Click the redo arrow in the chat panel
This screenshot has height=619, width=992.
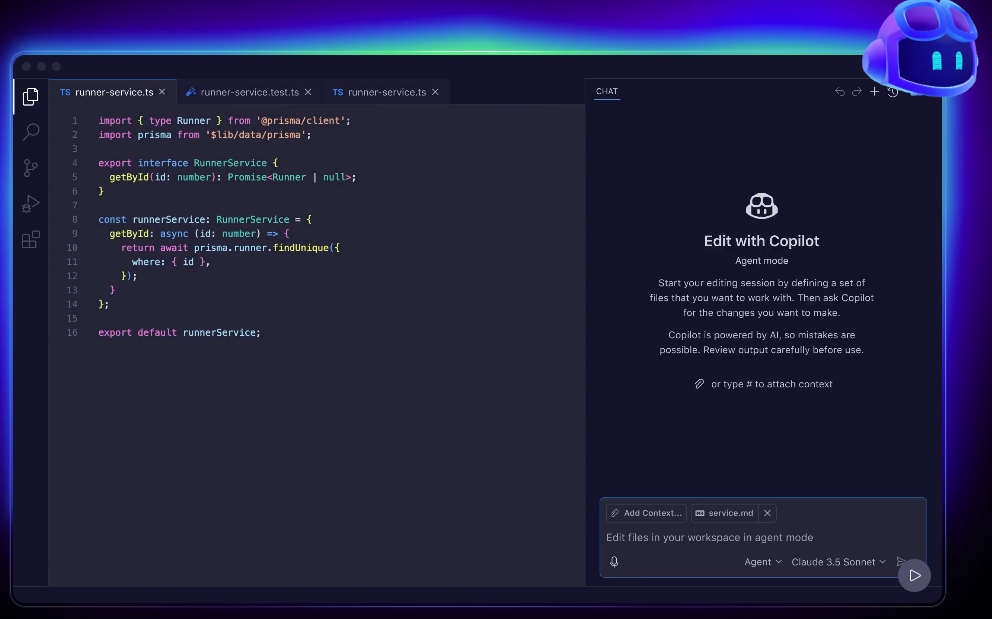coord(857,91)
